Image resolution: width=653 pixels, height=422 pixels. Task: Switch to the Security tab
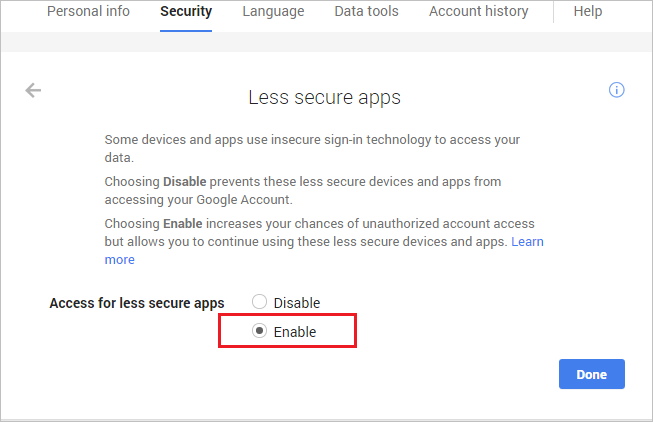(x=186, y=12)
